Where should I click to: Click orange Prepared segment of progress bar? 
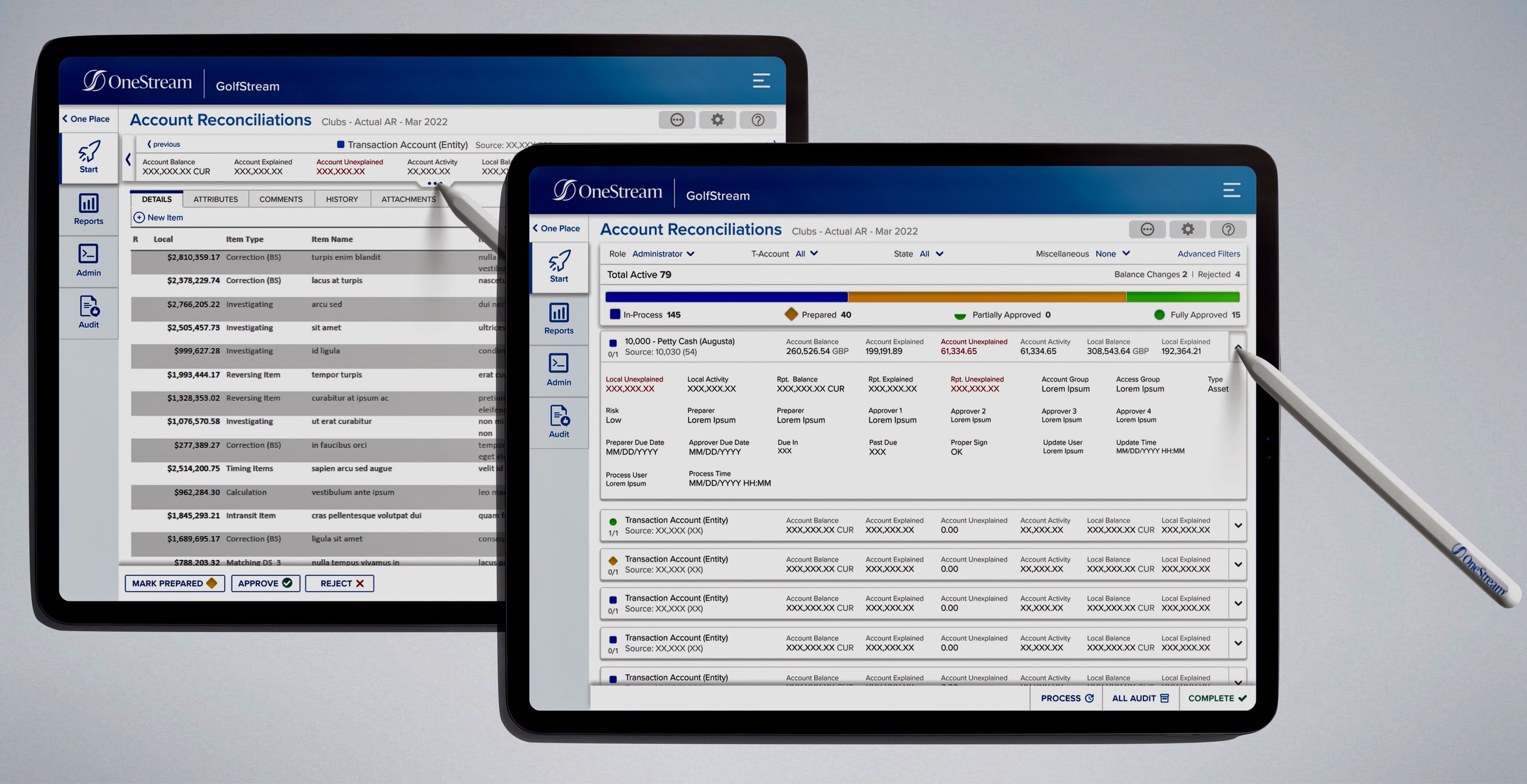pos(986,297)
